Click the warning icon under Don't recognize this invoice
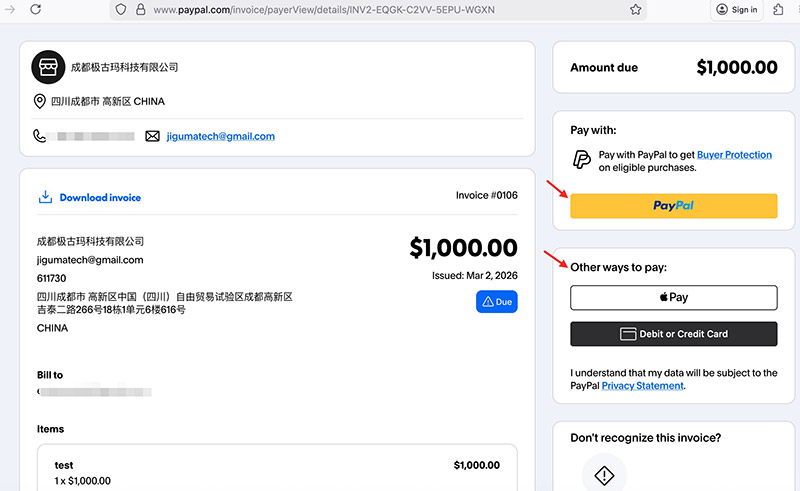Image resolution: width=800 pixels, height=491 pixels. [603, 473]
